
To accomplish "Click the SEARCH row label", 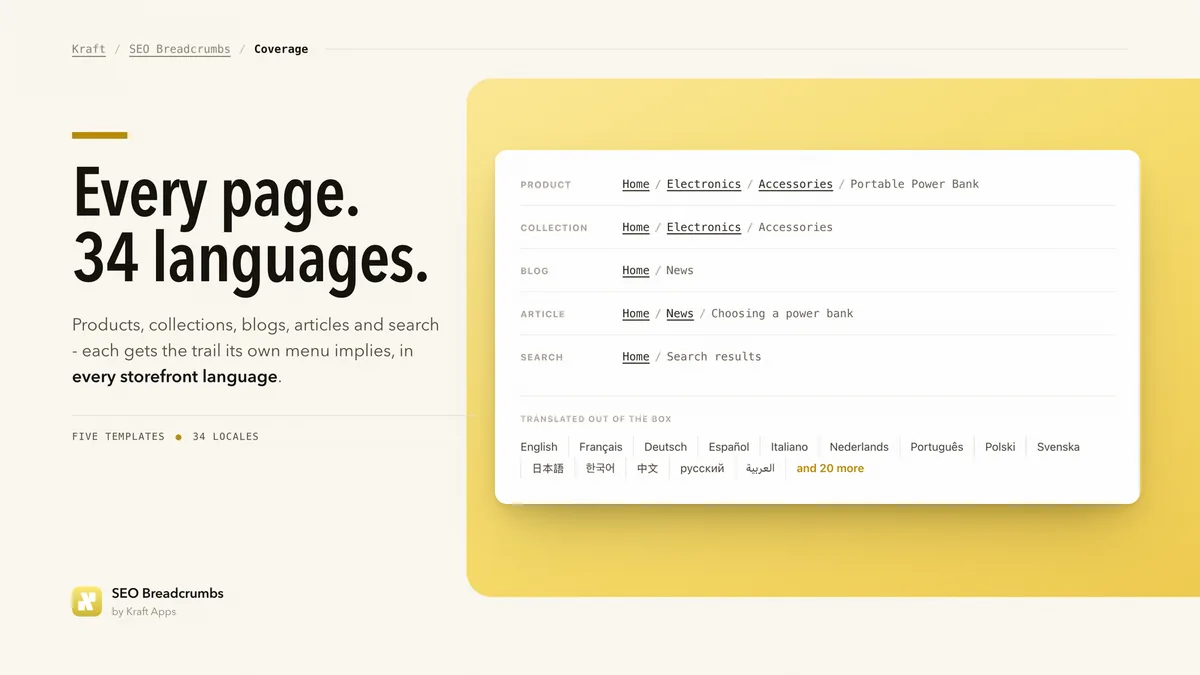I will pyautogui.click(x=542, y=357).
